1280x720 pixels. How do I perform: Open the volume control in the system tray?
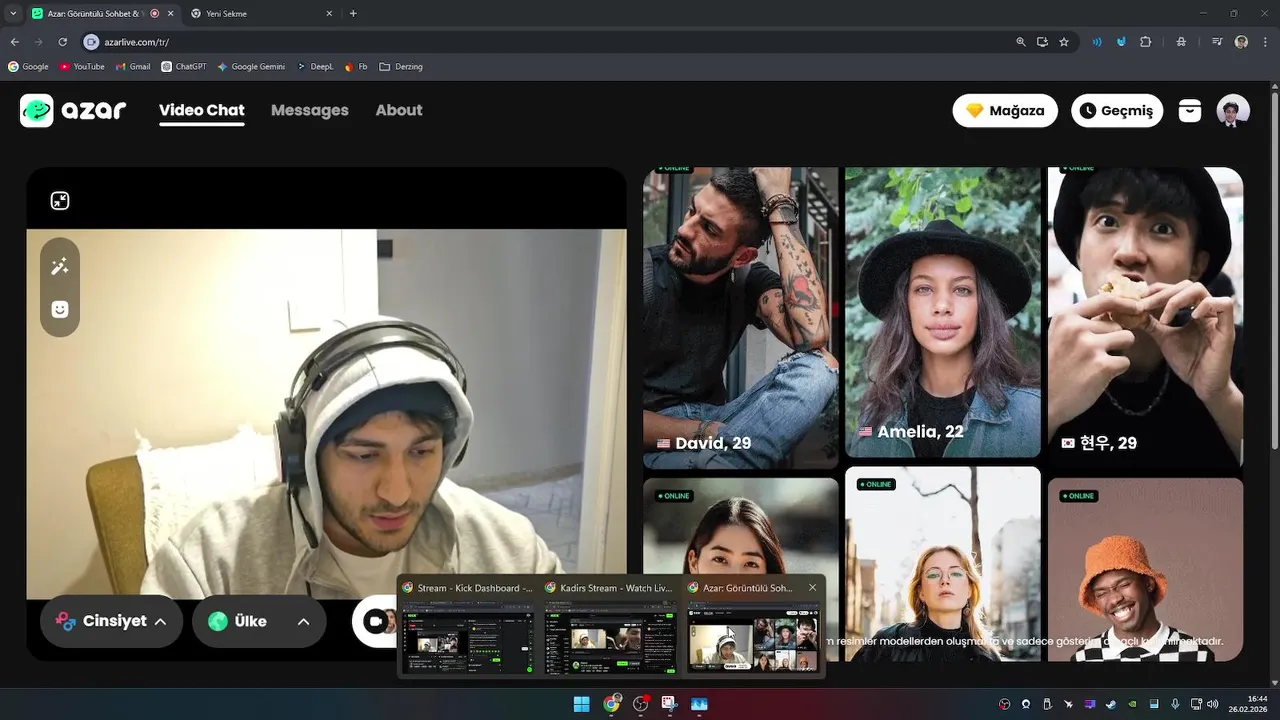(1212, 704)
